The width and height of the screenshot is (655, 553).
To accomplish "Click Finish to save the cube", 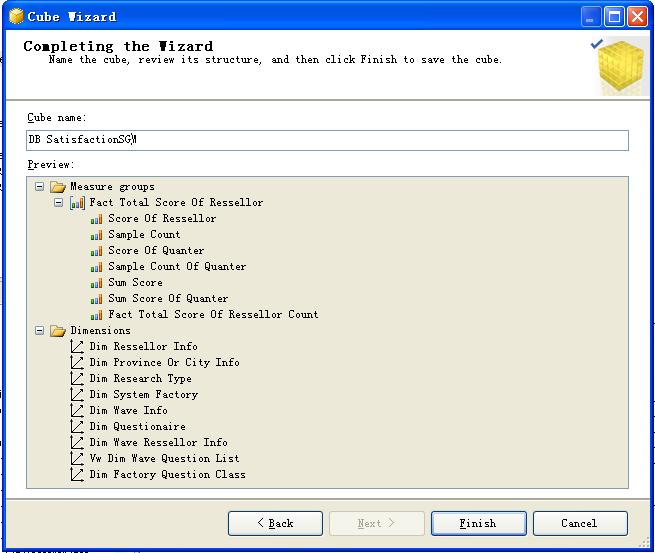I will (x=479, y=523).
